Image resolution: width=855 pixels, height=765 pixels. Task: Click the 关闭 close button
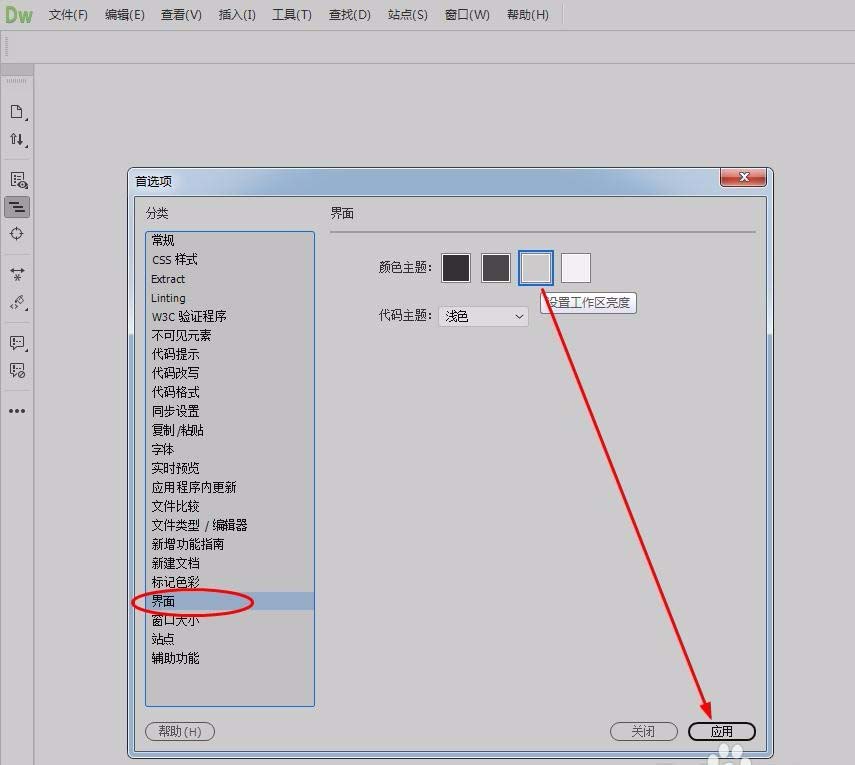click(x=643, y=731)
